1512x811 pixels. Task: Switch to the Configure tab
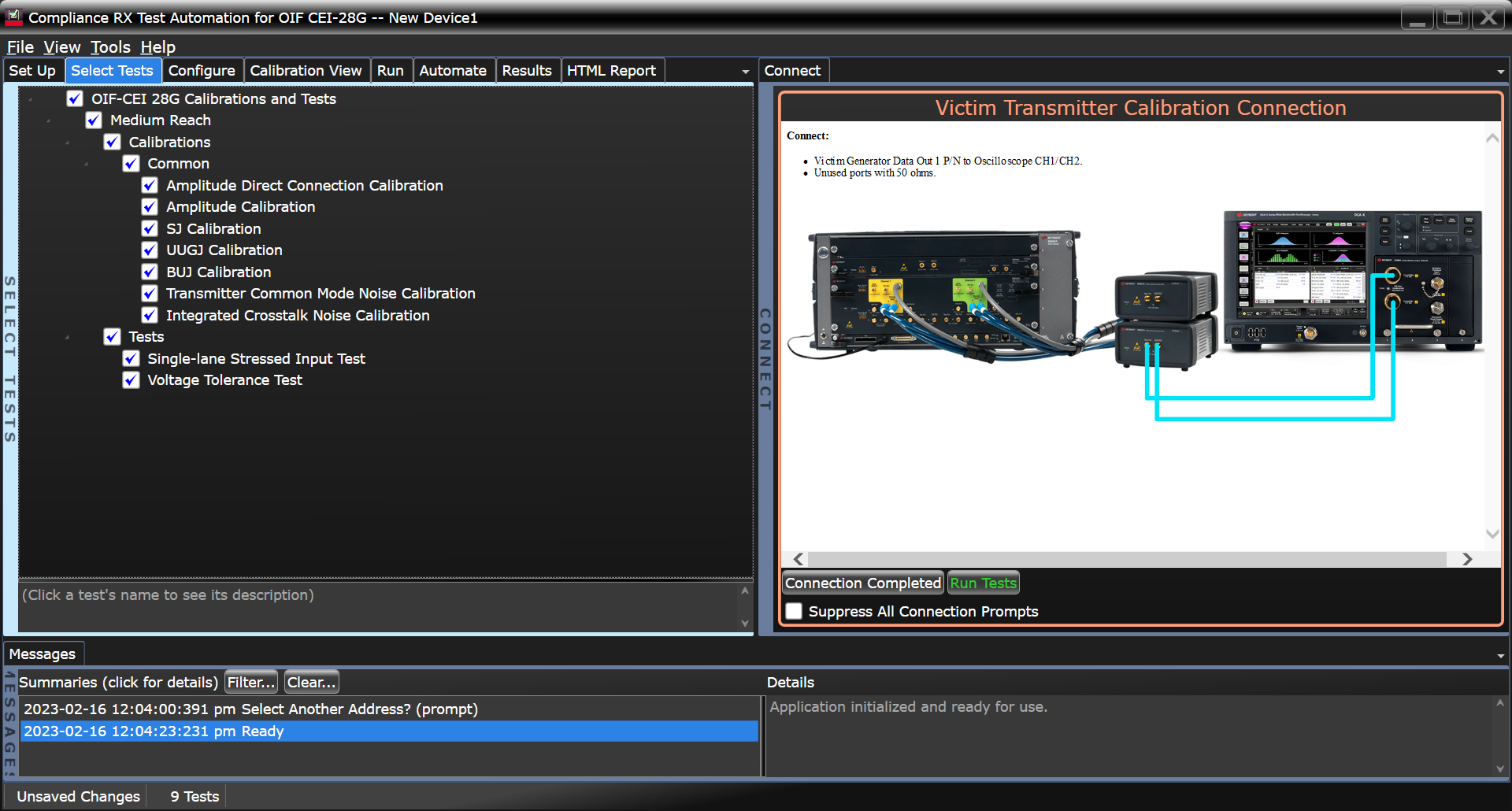pyautogui.click(x=202, y=70)
